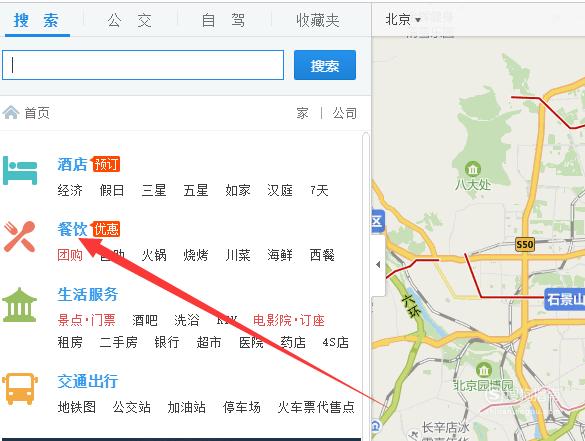Select 火锅 cuisine
The height and width of the screenshot is (441, 585).
click(x=154, y=255)
